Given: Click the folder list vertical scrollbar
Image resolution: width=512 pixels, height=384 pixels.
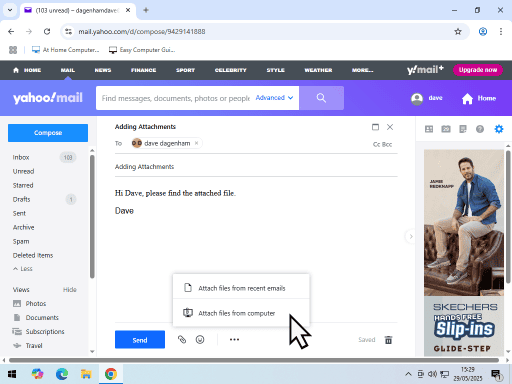Looking at the screenshot, I should click(92, 217).
